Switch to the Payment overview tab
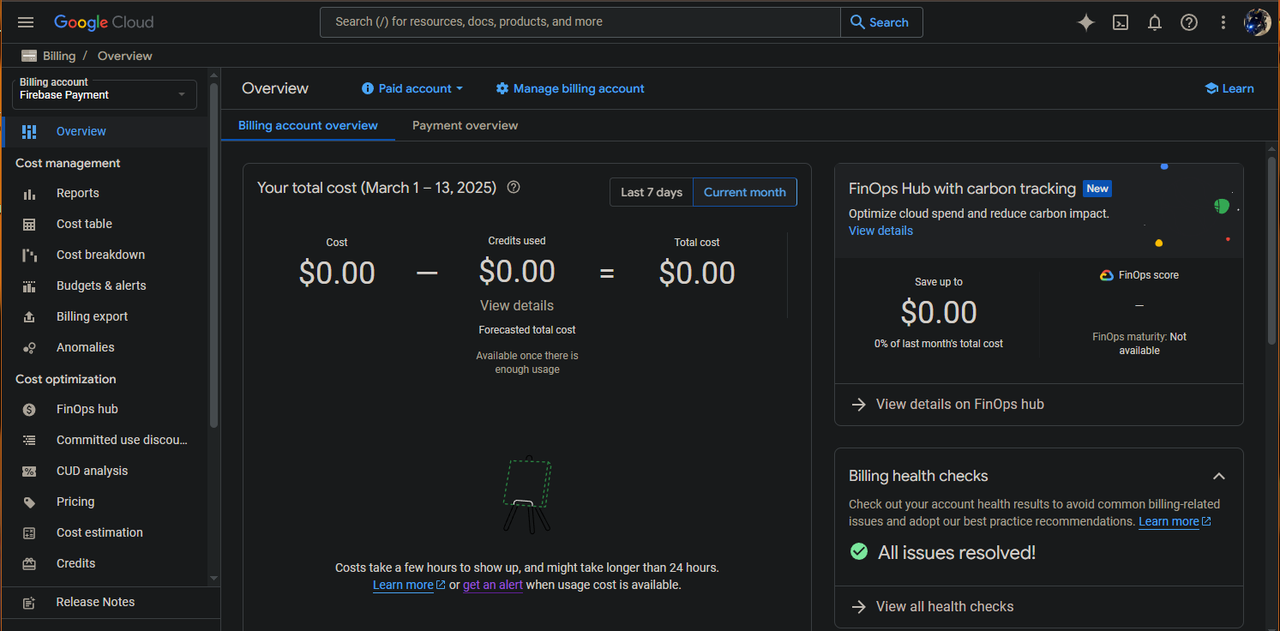 pyautogui.click(x=465, y=126)
